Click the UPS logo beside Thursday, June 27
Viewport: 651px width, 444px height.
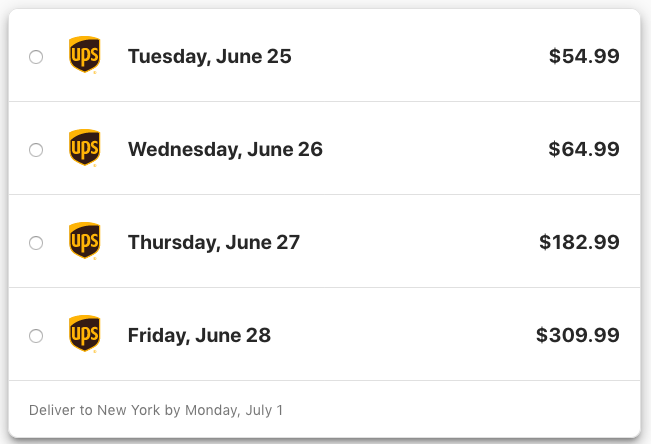click(84, 242)
